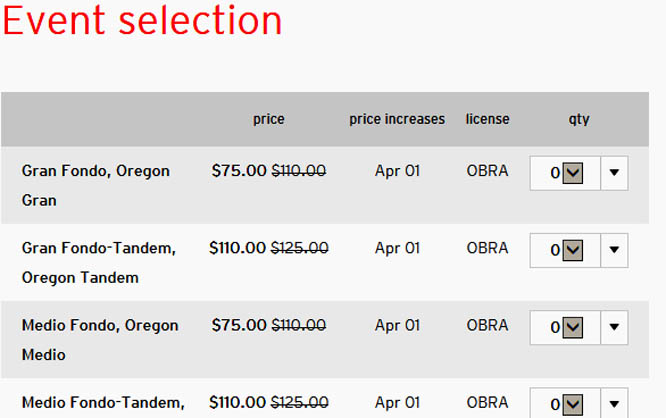Click black arrow button in Medio Fondo, Oregon Medio row

[614, 326]
